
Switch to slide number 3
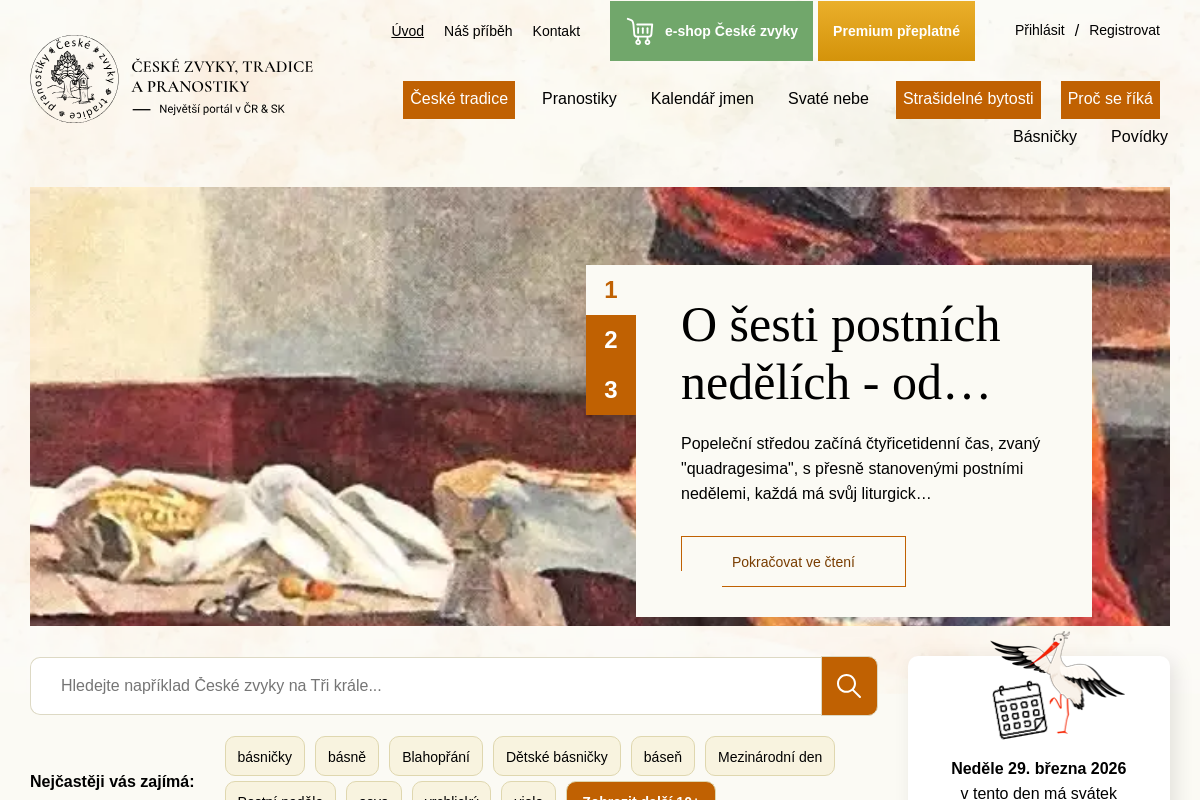[611, 390]
